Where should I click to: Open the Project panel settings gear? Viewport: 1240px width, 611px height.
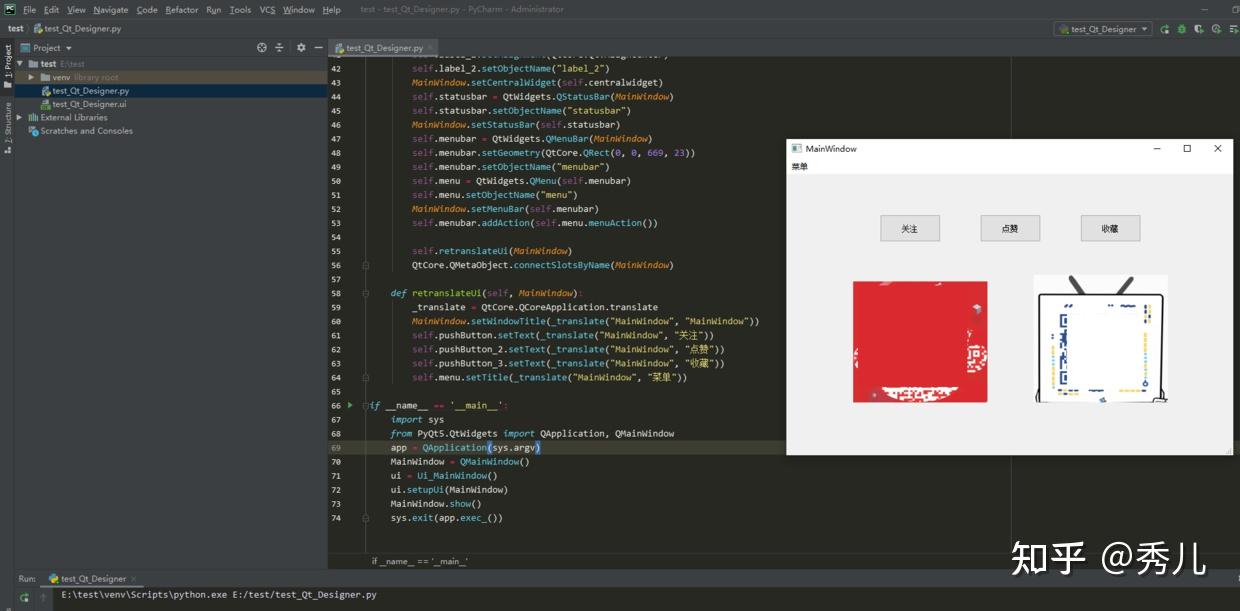301,47
